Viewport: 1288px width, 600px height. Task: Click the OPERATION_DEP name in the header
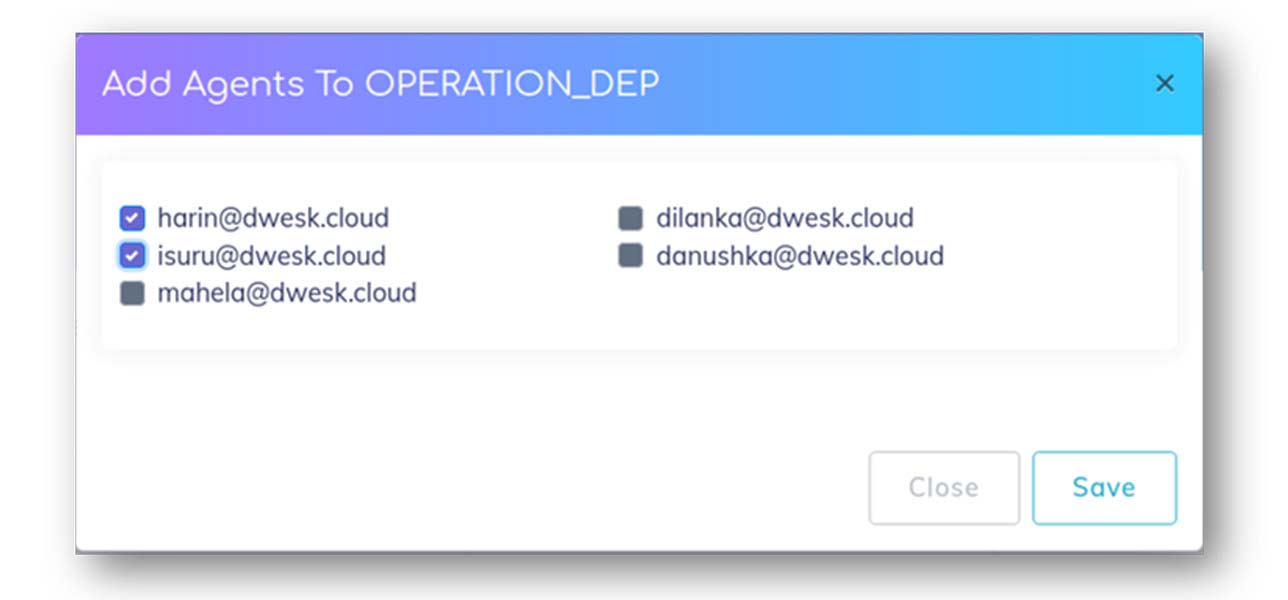[x=511, y=85]
